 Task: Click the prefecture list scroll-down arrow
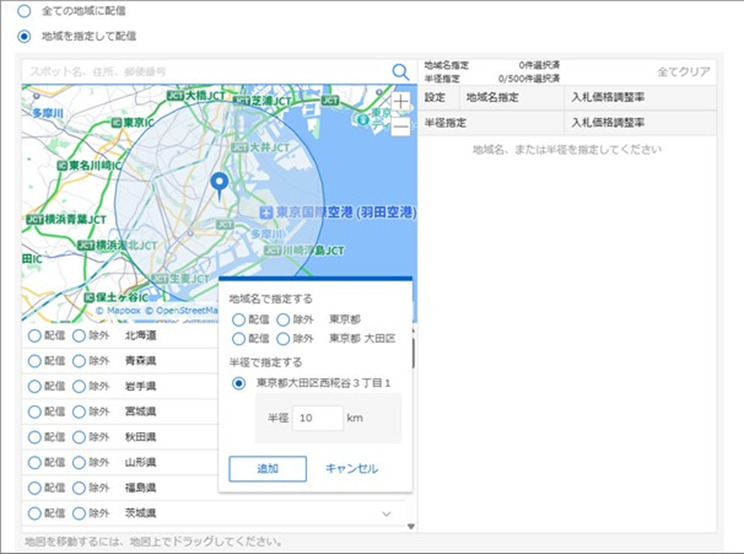[410, 526]
